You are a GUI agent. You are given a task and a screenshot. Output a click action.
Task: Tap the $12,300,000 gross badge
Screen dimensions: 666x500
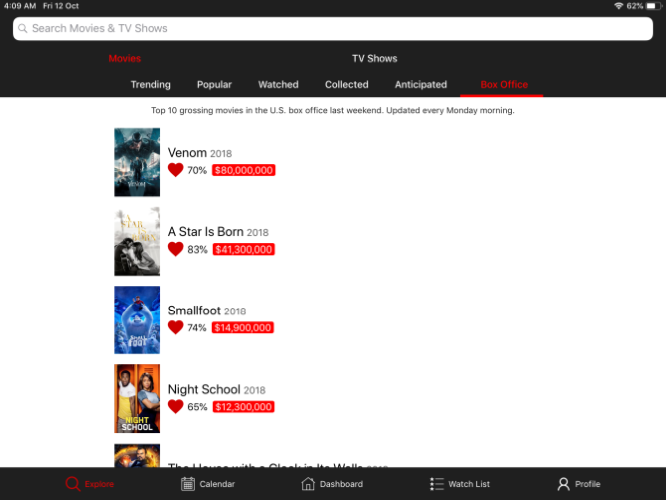(243, 407)
